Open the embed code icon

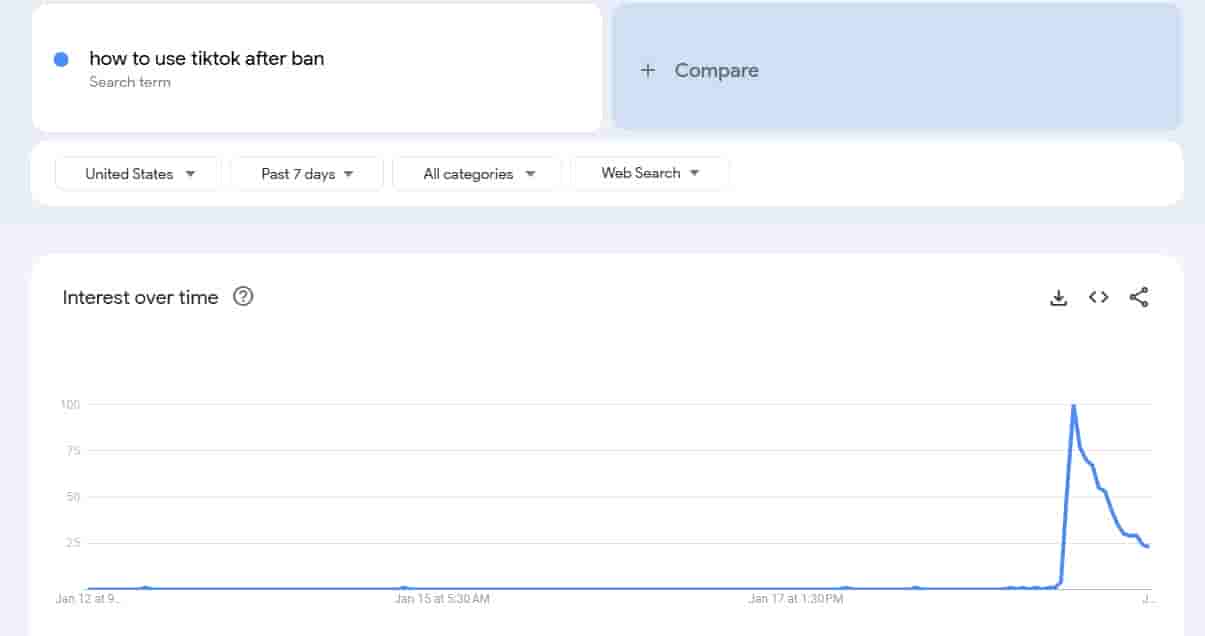[1098, 297]
